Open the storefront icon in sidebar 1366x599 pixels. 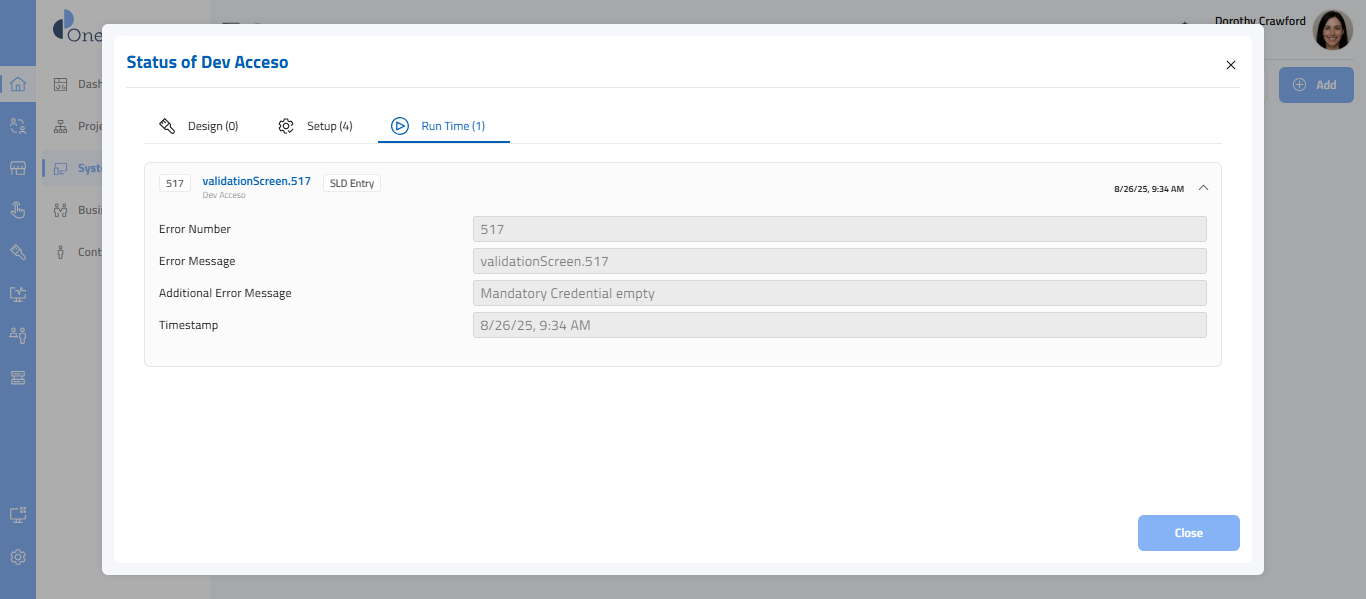(17, 168)
